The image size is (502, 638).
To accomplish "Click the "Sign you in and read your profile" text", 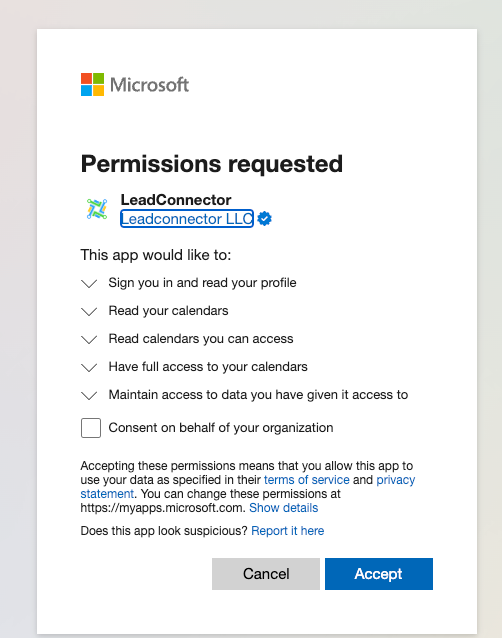I will coord(202,283).
